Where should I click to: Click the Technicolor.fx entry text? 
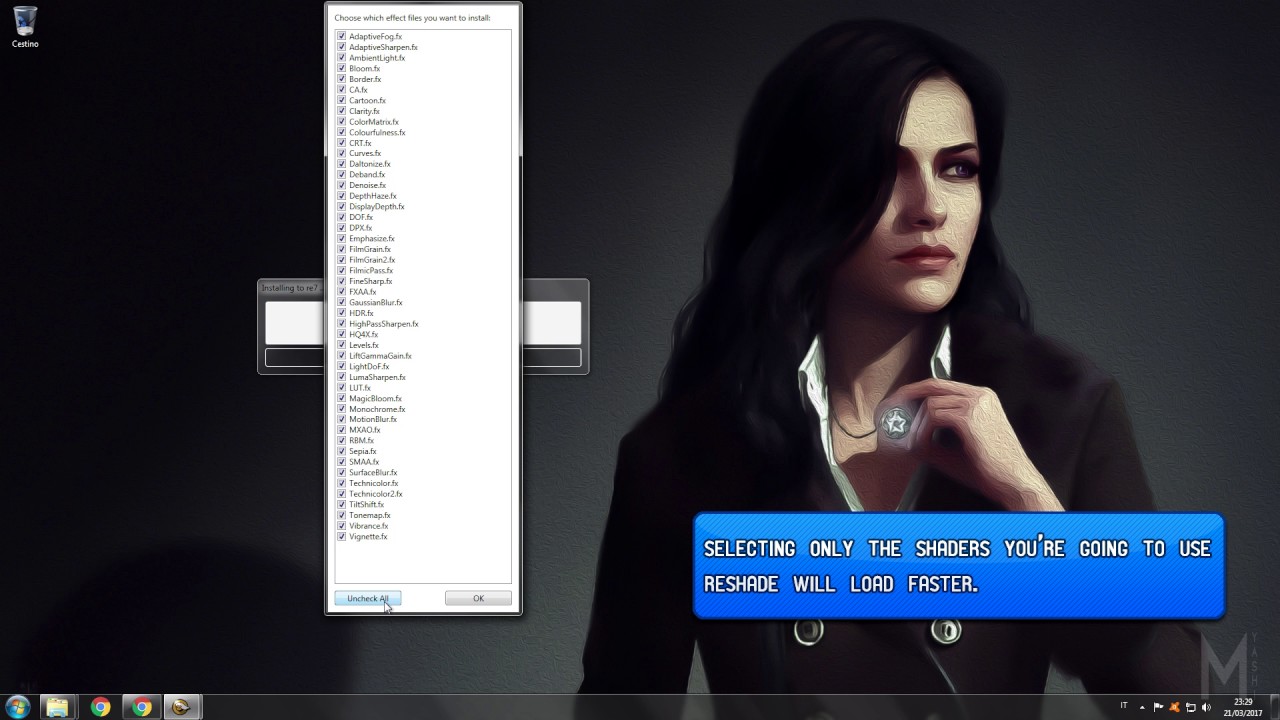(x=374, y=483)
